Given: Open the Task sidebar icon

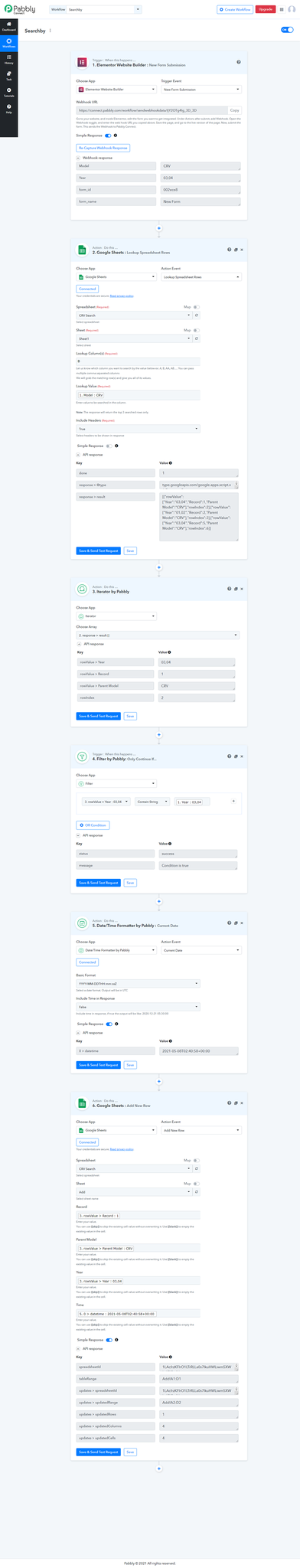Looking at the screenshot, I should point(8,77).
